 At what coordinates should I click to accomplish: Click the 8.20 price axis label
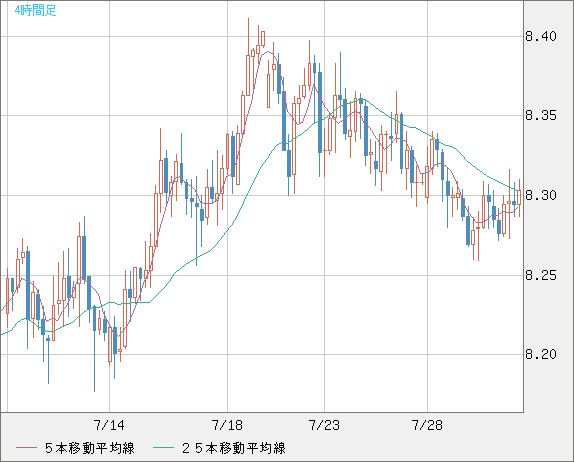pos(541,354)
